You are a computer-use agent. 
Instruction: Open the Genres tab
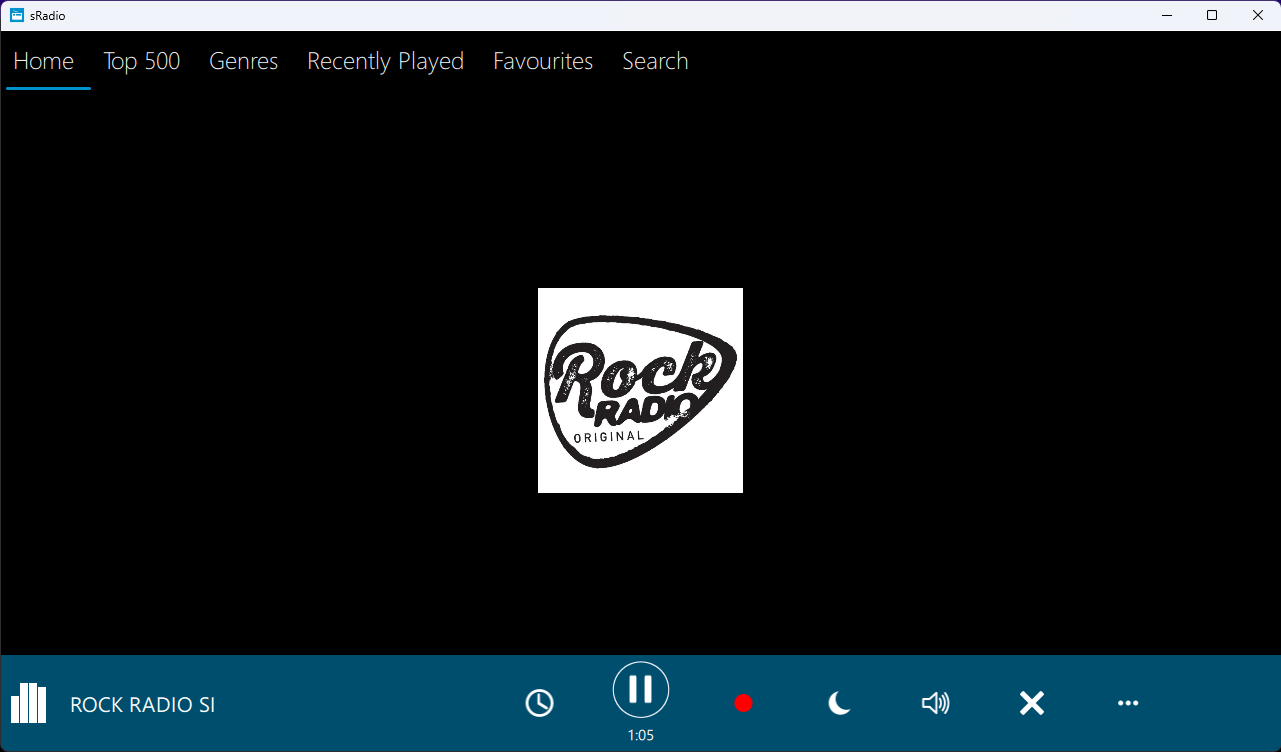click(x=243, y=61)
